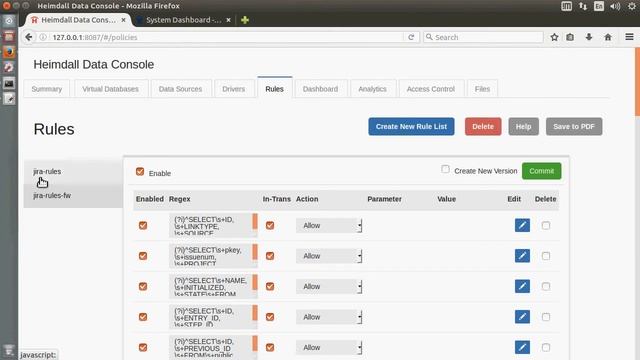Open system volume indicator

point(615,6)
